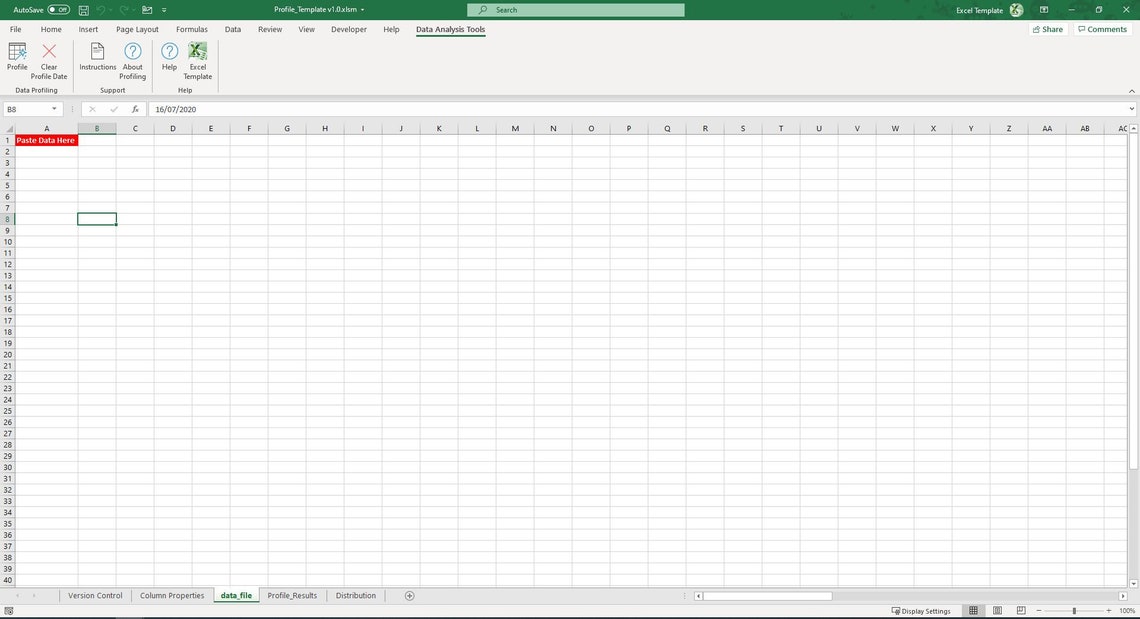Click the Share button
Image resolution: width=1140 pixels, height=619 pixels.
[x=1048, y=30]
